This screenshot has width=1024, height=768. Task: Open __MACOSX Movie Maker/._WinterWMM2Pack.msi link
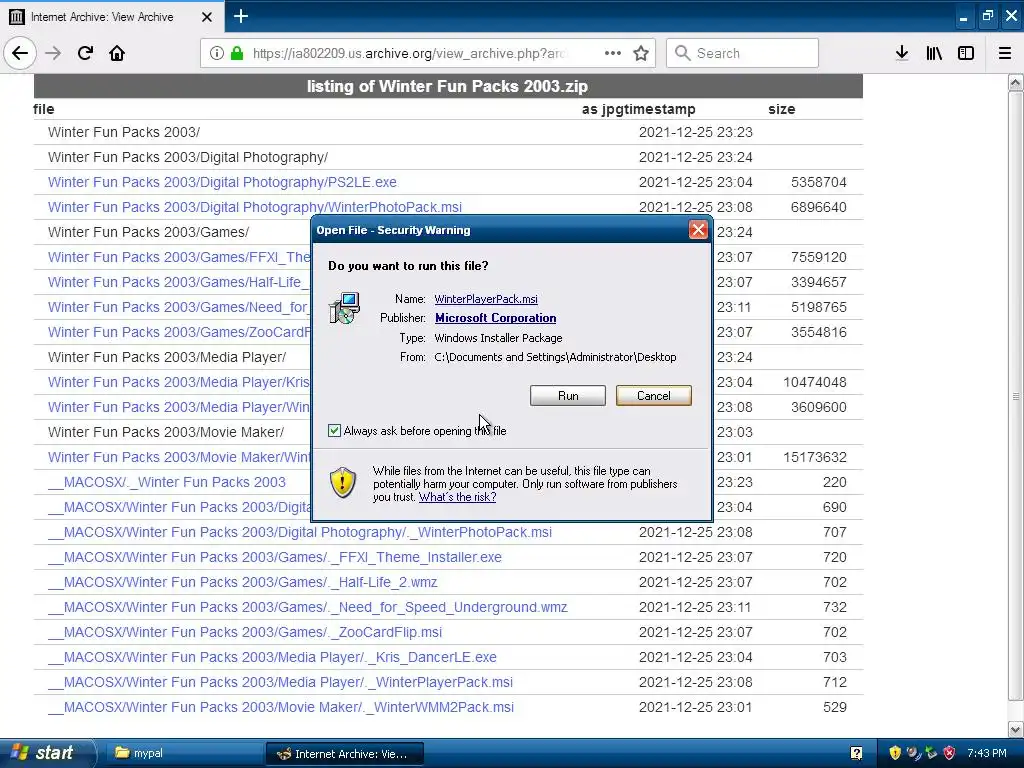[x=281, y=707]
